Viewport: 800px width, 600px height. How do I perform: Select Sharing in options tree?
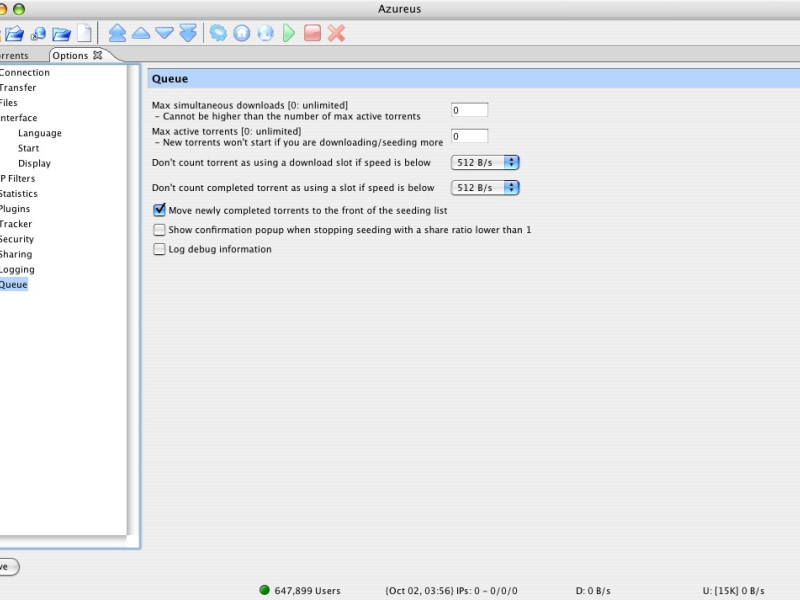[16, 254]
